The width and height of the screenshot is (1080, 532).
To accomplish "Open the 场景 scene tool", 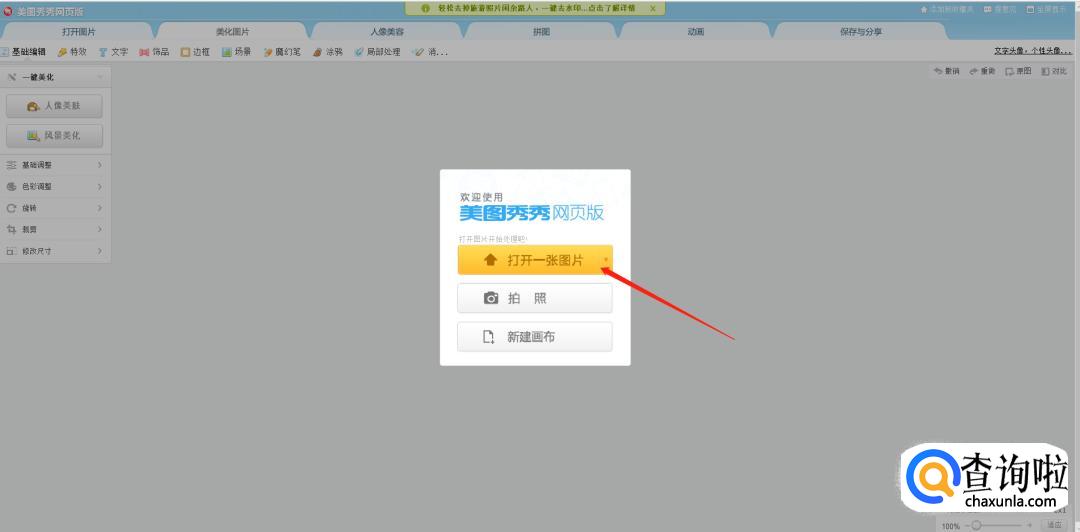I will (236, 52).
